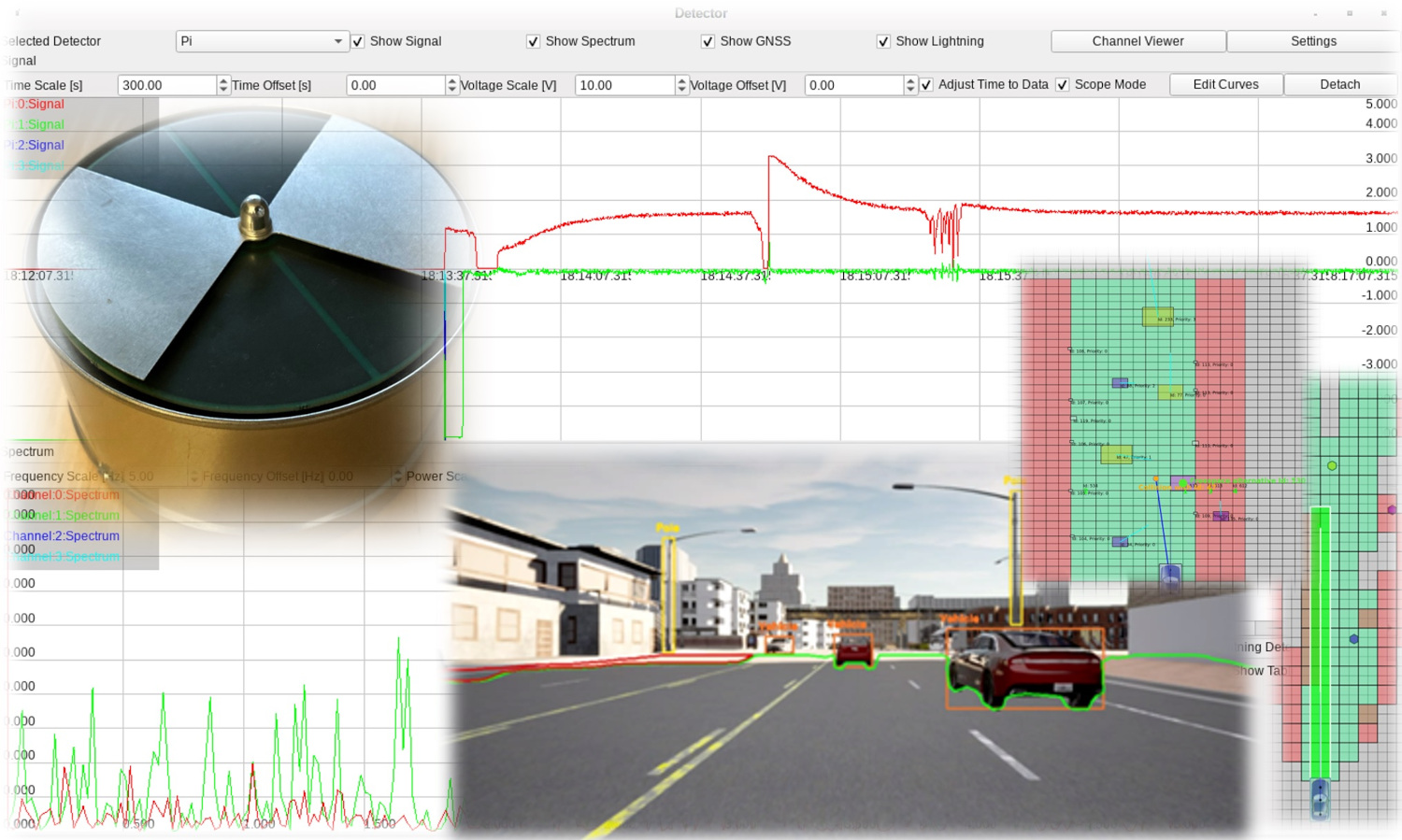Select the channel:2:Spectrum legend entry
Screen dimensions: 1402x840
(64, 535)
